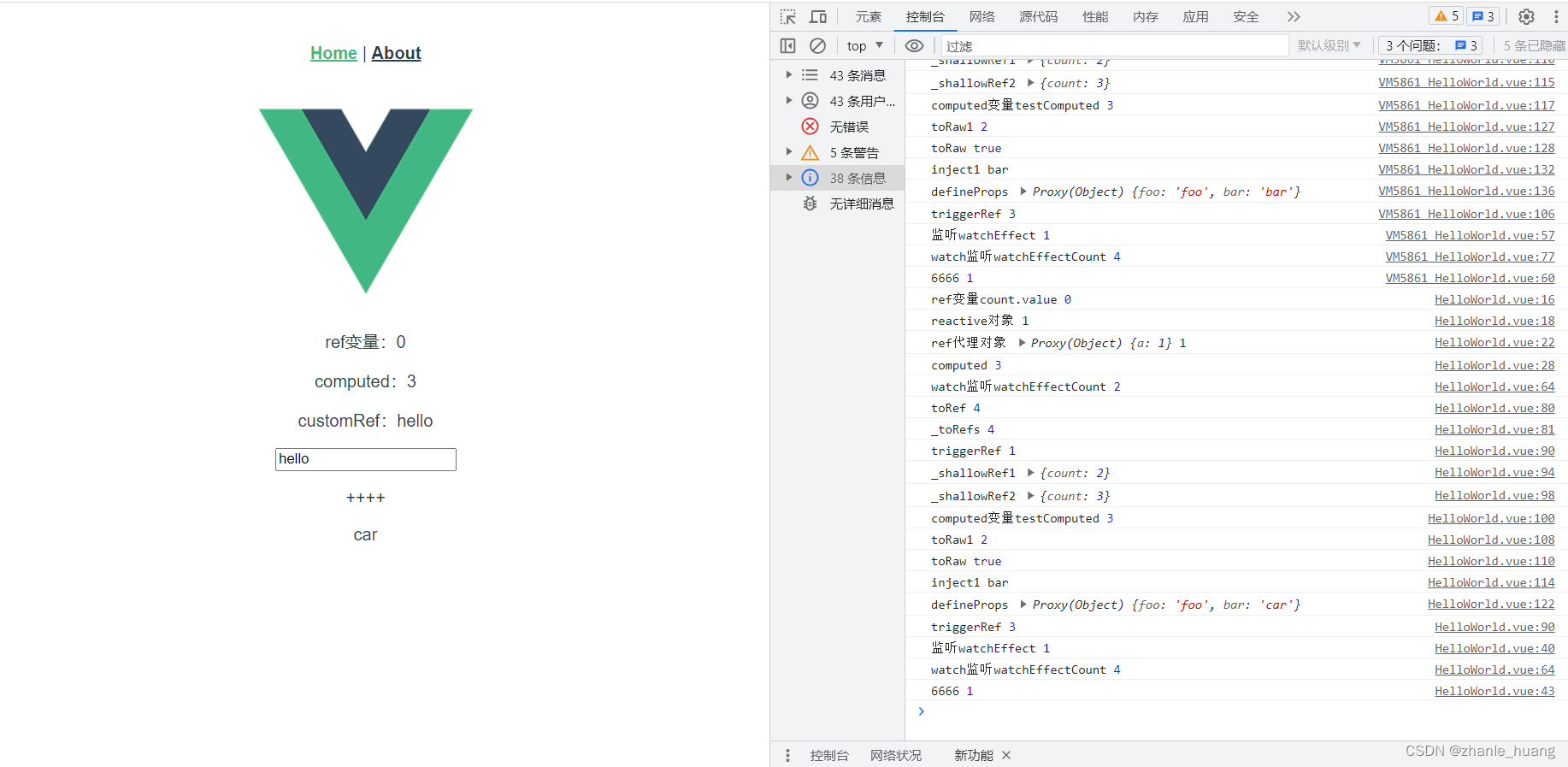Switch to the 应用 tab
The width and height of the screenshot is (1568, 767).
point(1195,16)
